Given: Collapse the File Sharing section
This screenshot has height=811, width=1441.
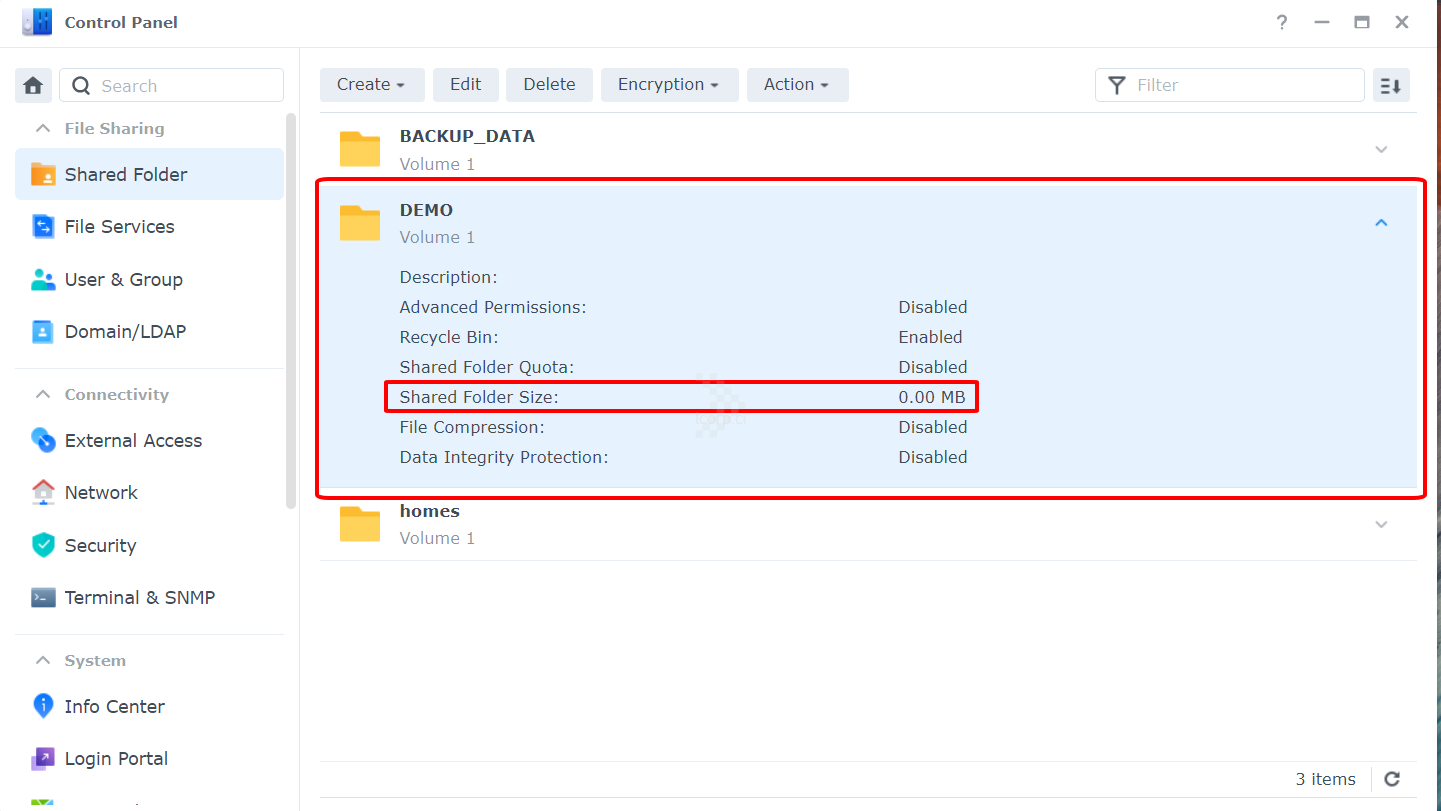Looking at the screenshot, I should pyautogui.click(x=43, y=128).
